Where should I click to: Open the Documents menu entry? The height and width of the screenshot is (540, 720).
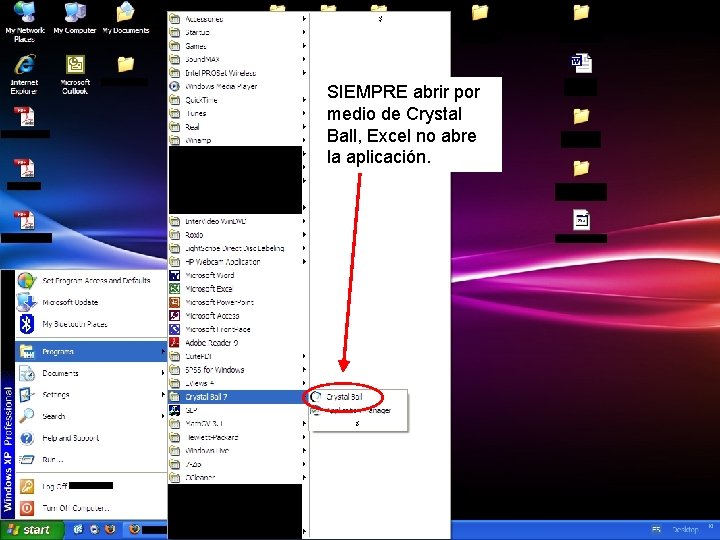point(92,373)
